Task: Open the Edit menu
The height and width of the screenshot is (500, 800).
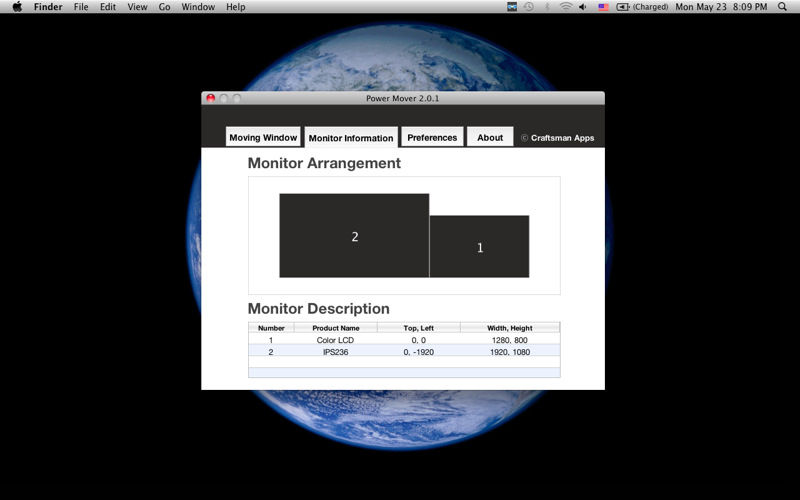Action: (108, 7)
